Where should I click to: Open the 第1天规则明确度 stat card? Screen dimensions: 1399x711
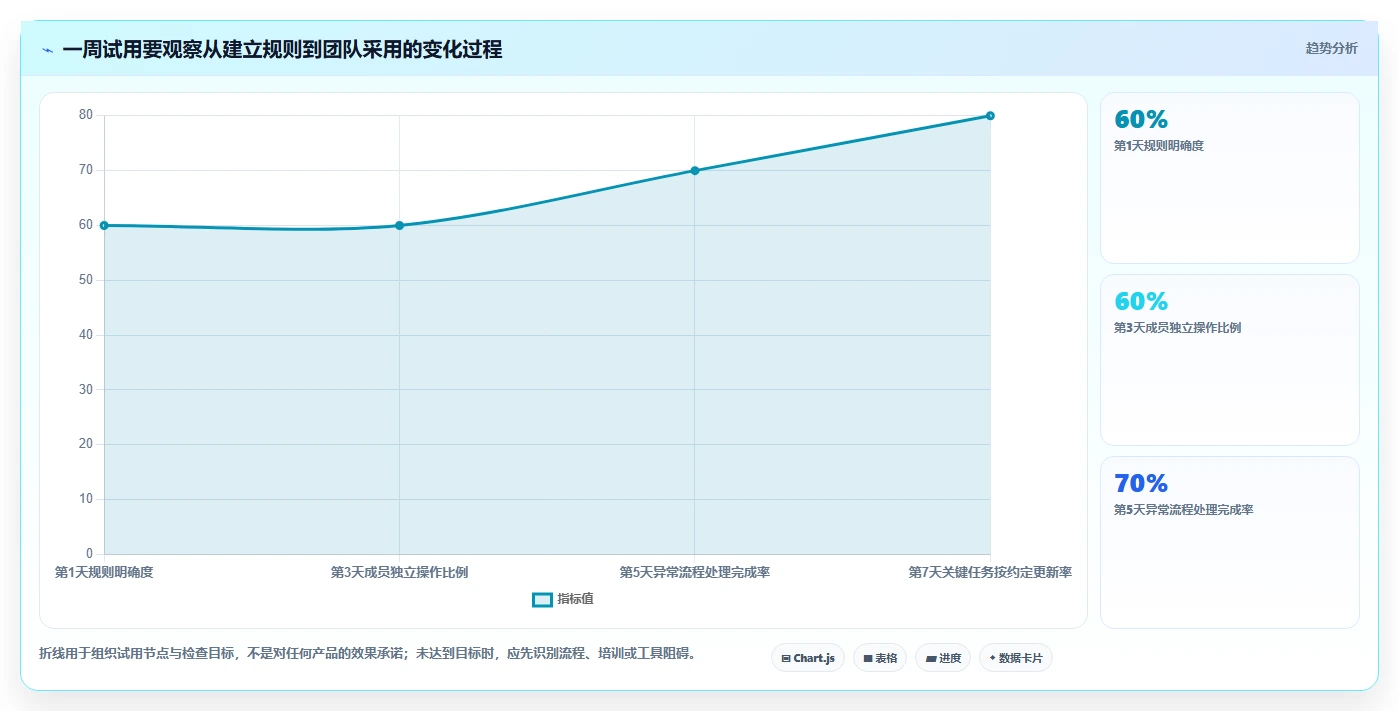(x=1230, y=178)
